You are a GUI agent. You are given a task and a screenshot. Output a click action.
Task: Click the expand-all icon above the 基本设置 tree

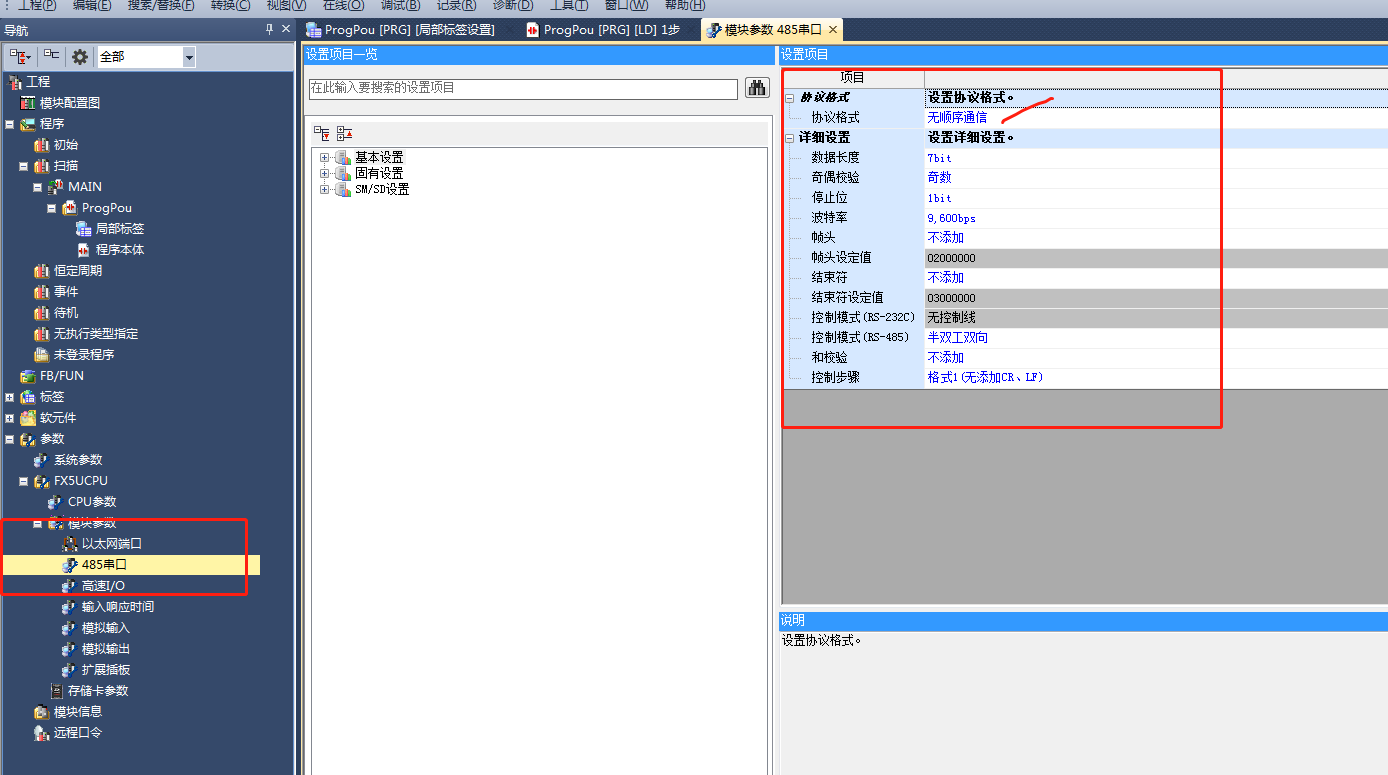tap(321, 133)
